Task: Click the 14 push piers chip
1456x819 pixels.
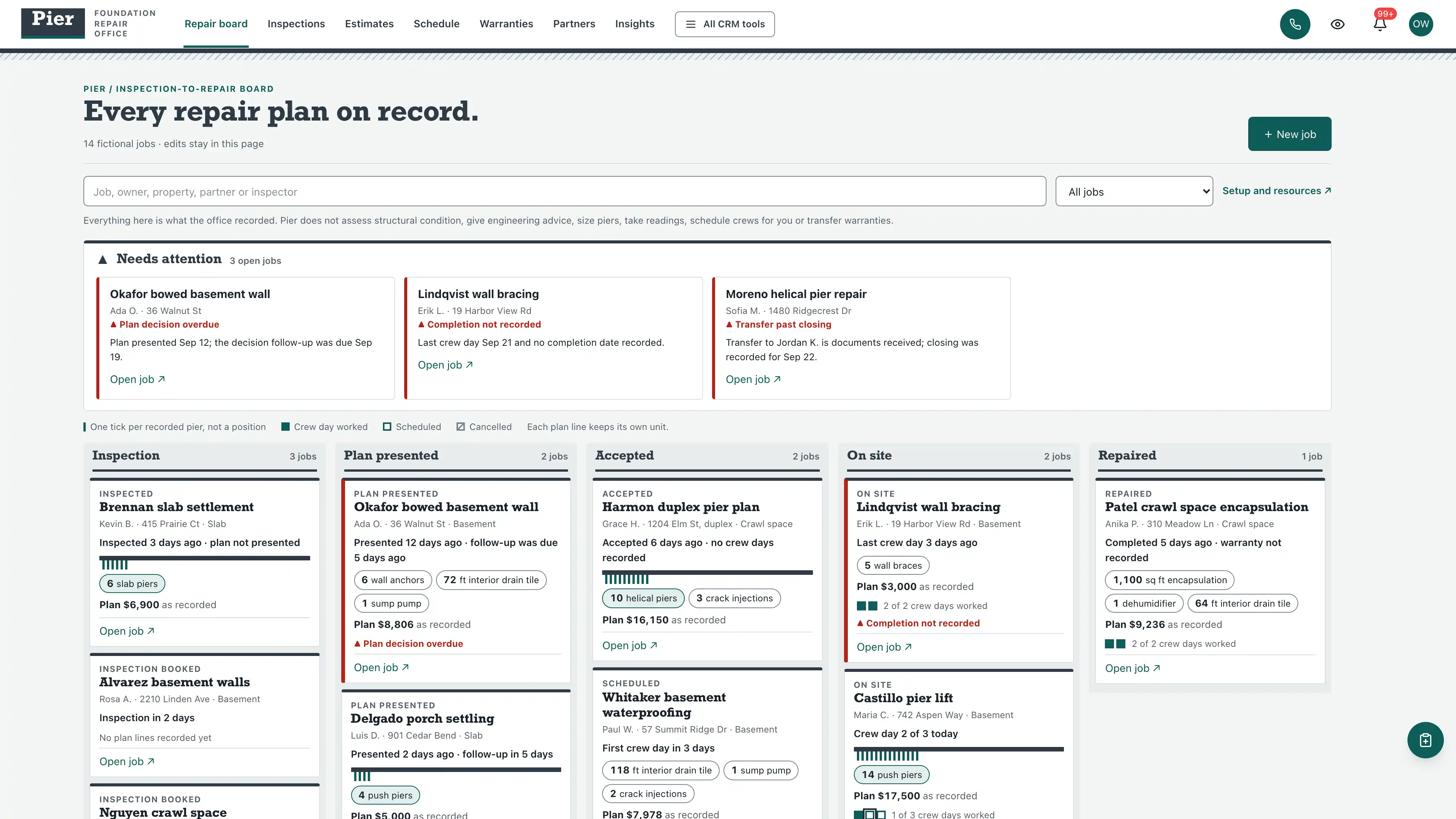Action: click(891, 774)
